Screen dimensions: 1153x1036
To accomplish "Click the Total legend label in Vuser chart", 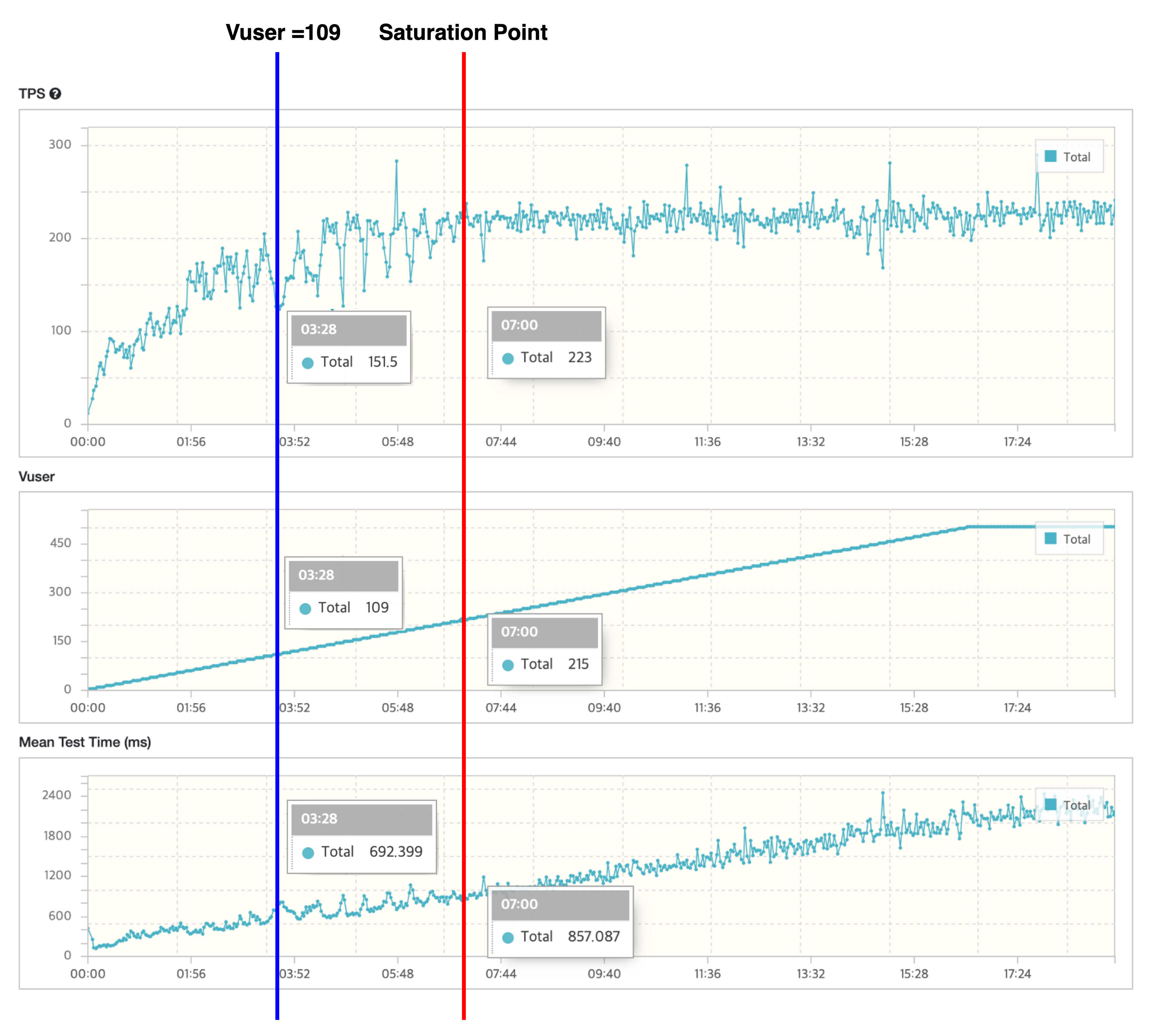I will pos(1077,539).
